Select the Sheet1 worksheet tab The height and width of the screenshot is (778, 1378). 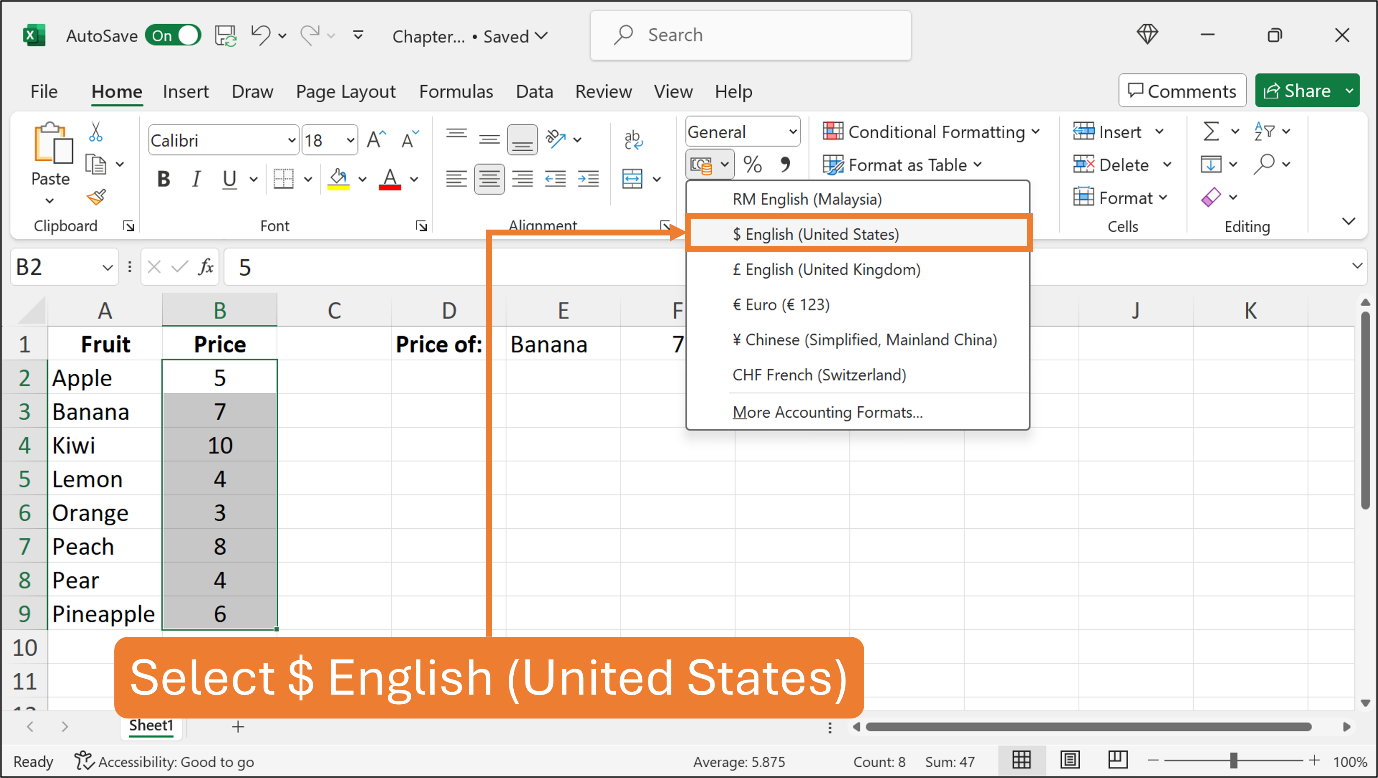pyautogui.click(x=151, y=727)
